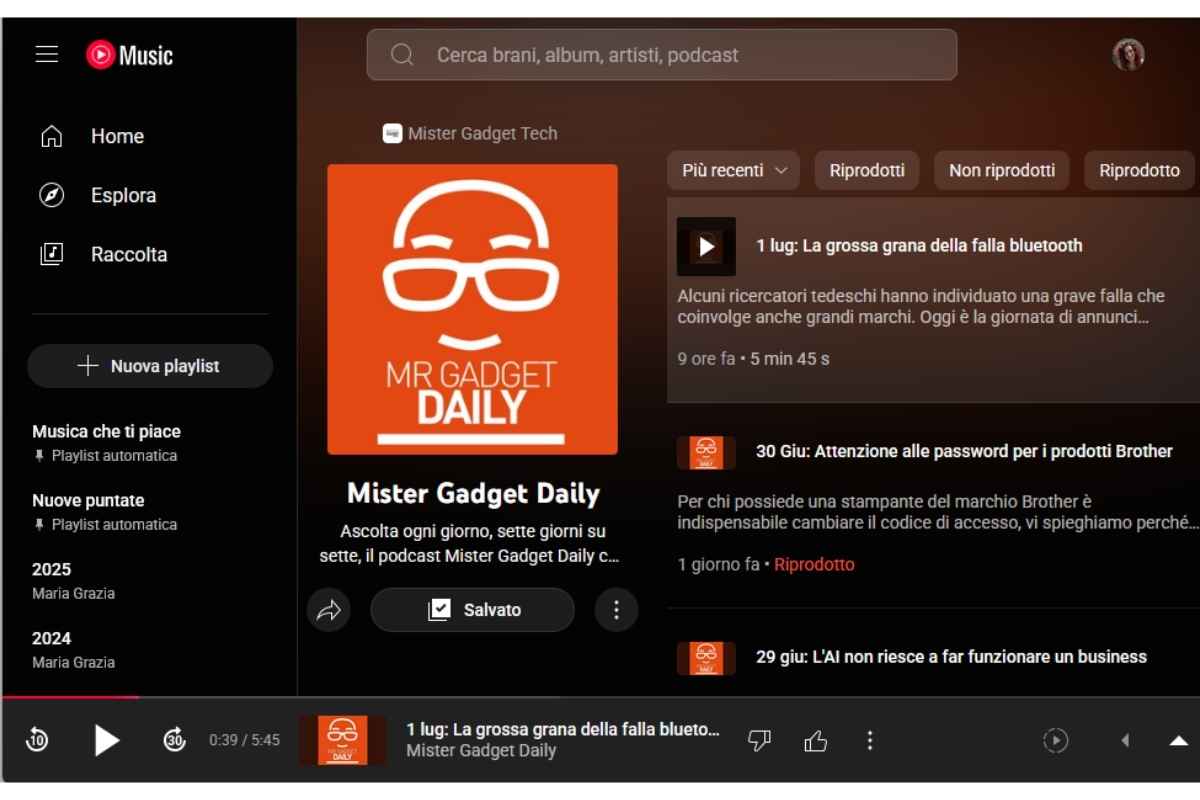The height and width of the screenshot is (800, 1200).
Task: Click the red playback progress bar
Action: tap(70, 696)
